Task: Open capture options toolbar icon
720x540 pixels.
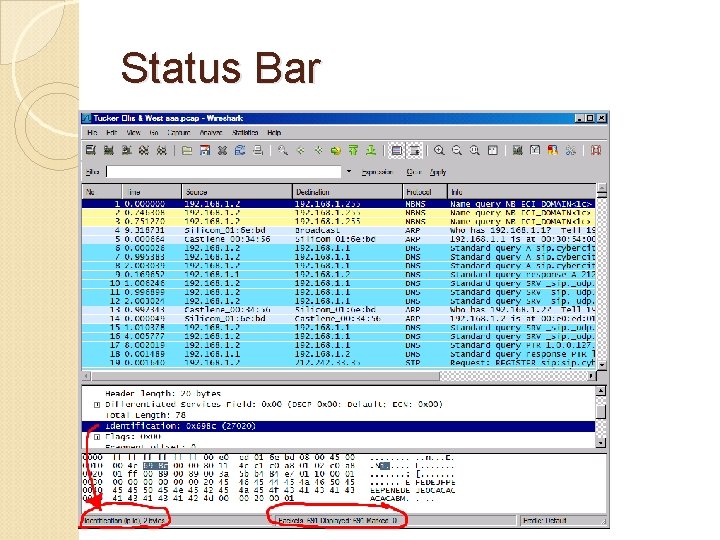Action: pos(108,150)
